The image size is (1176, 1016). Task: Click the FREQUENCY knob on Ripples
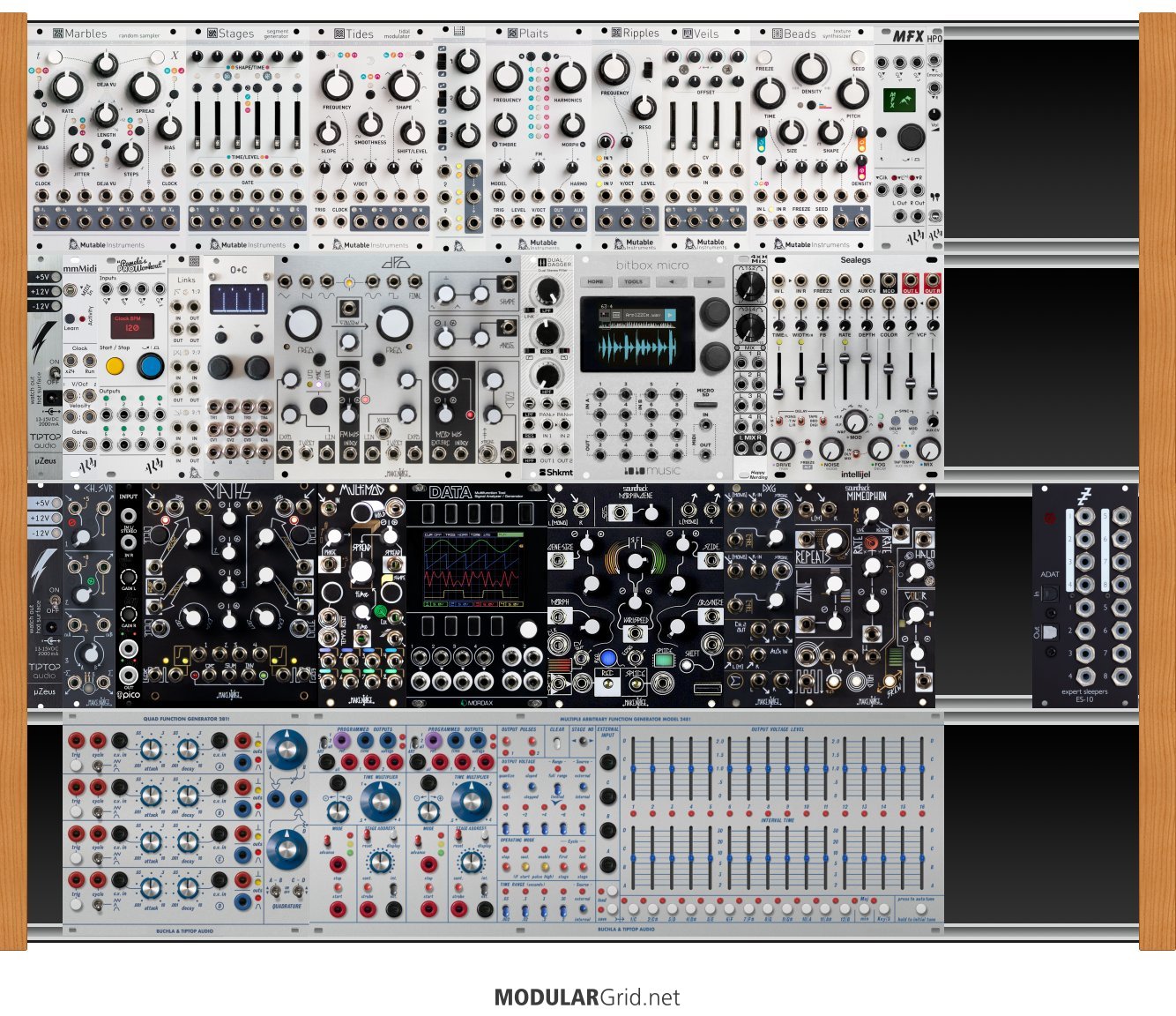614,69
